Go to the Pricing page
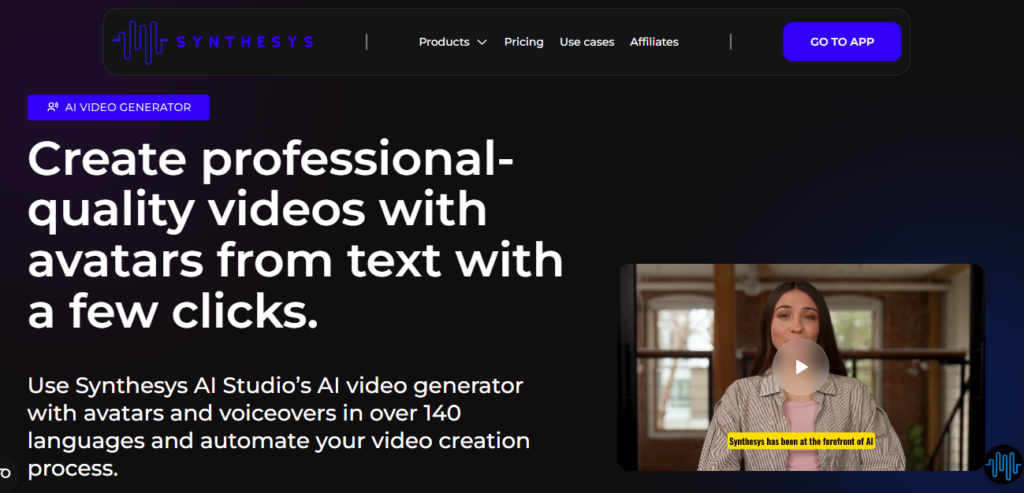This screenshot has width=1024, height=493. 524,42
